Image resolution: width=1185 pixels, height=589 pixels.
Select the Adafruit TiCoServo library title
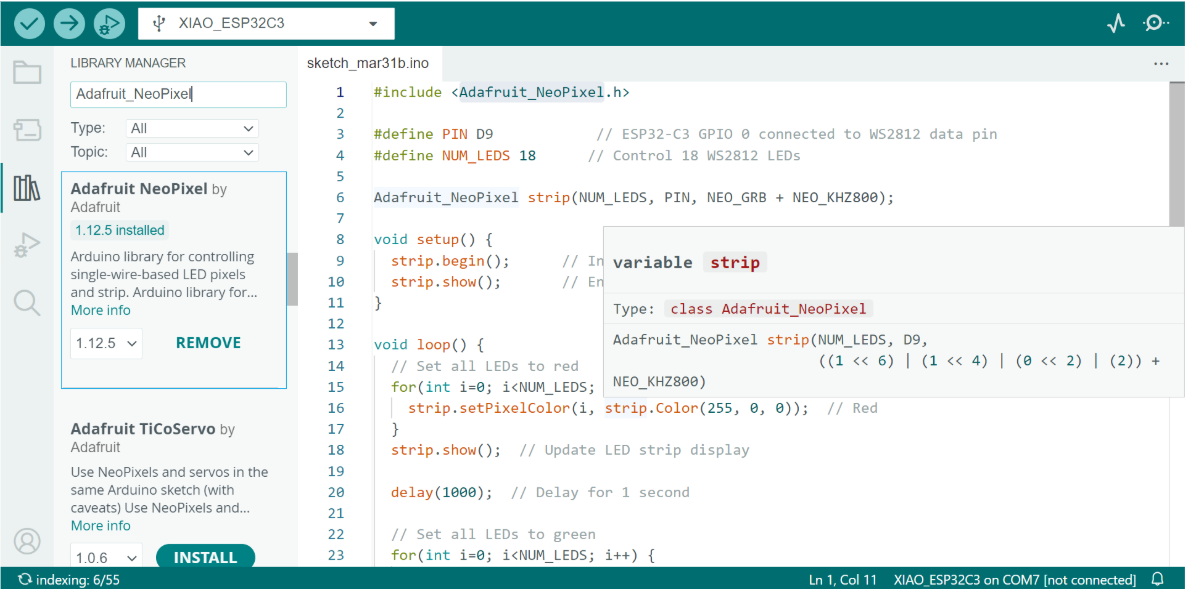click(x=144, y=429)
